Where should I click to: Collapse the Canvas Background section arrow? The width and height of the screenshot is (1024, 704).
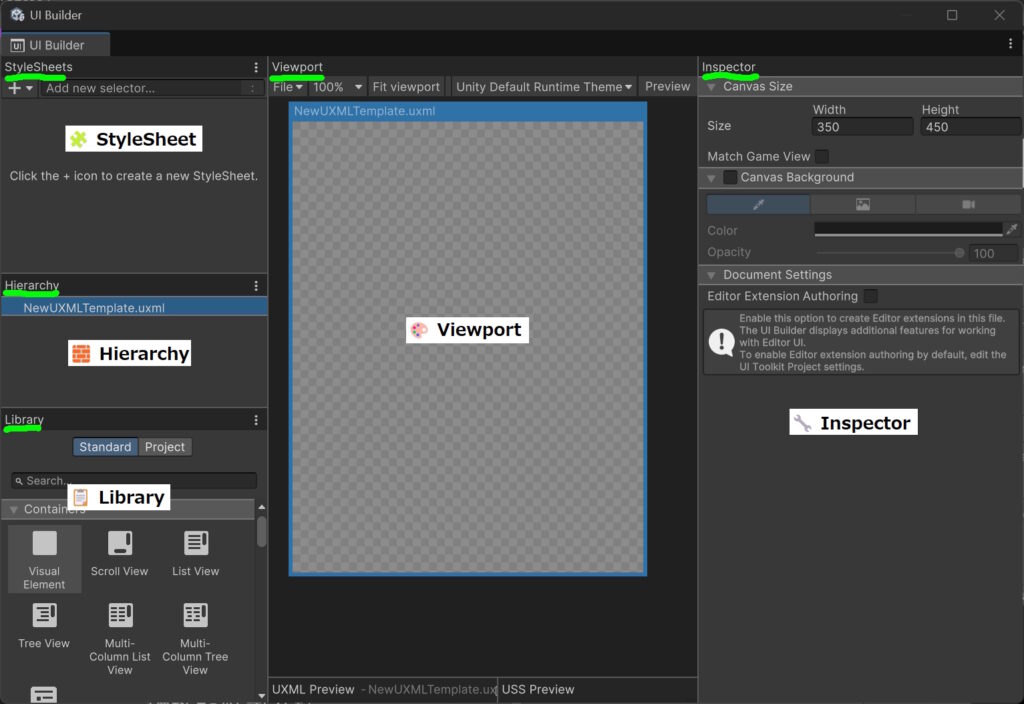tap(712, 178)
